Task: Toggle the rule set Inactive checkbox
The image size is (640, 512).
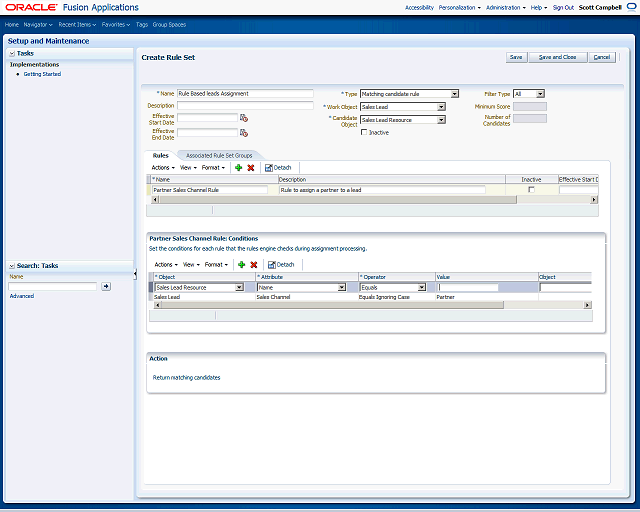Action: pos(364,132)
